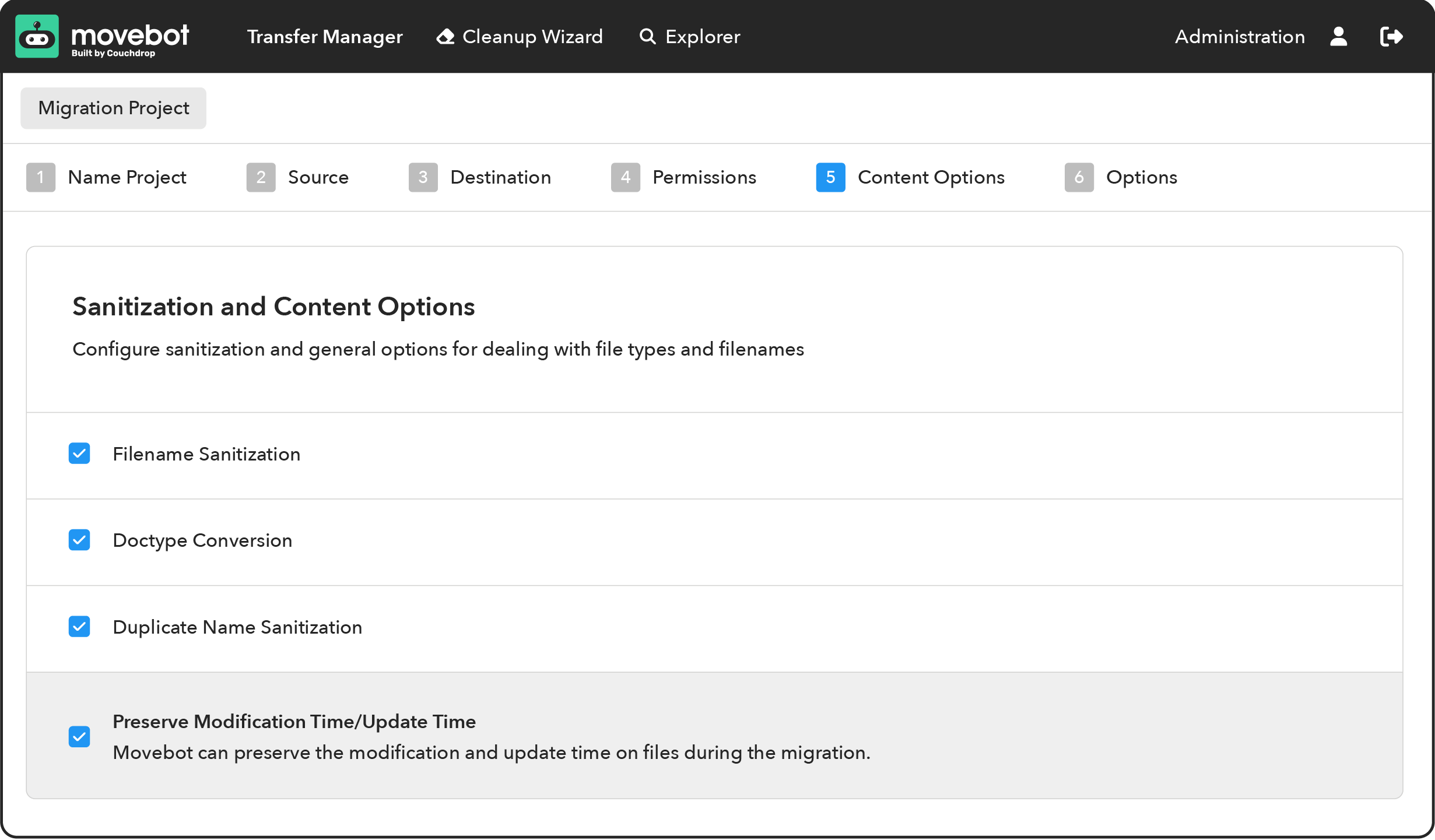The width and height of the screenshot is (1435, 840).
Task: Click the logout arrow icon
Action: coord(1391,37)
